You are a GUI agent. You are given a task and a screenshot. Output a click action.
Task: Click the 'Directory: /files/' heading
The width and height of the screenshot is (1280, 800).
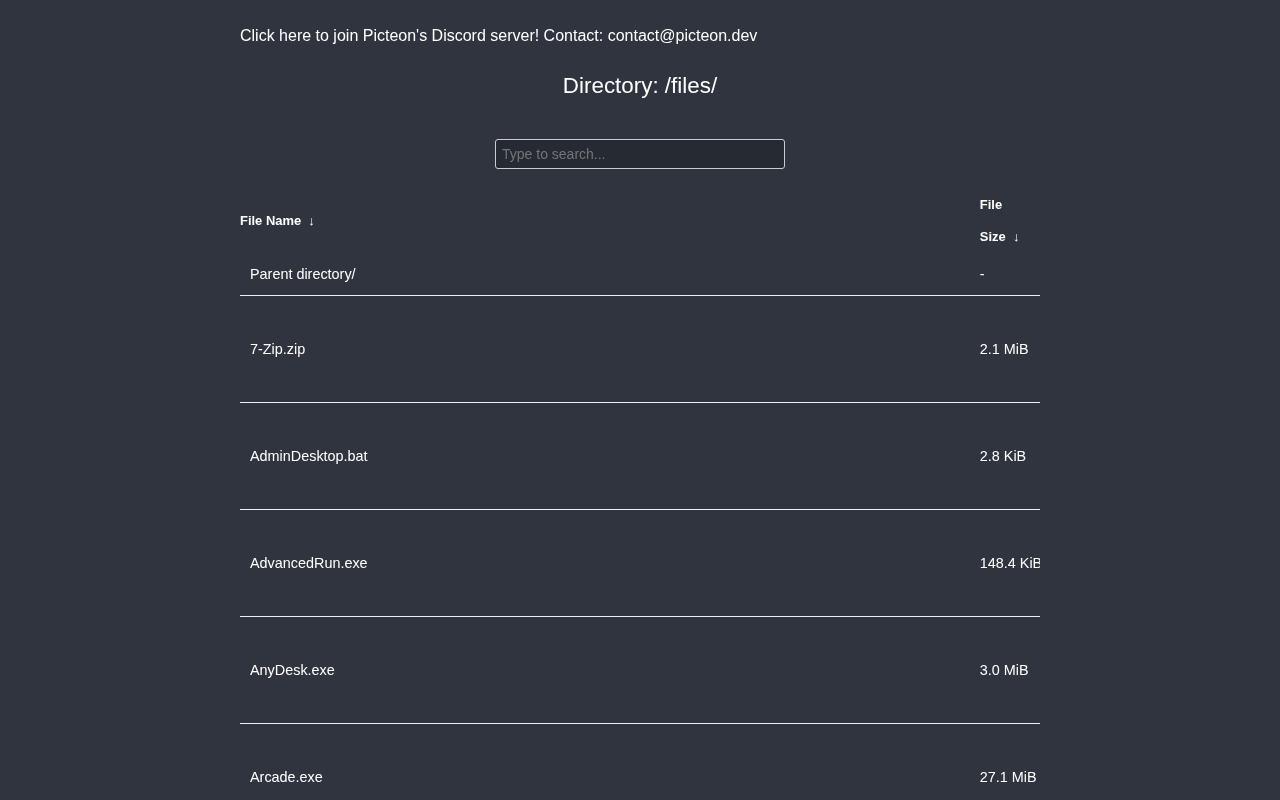click(x=640, y=86)
